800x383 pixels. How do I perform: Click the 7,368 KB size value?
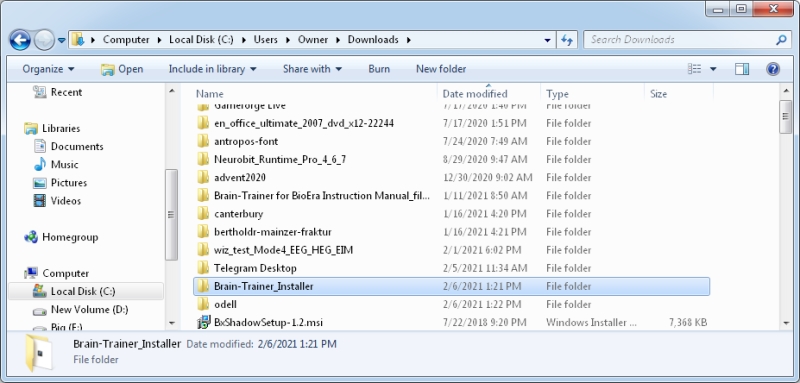[x=688, y=322]
